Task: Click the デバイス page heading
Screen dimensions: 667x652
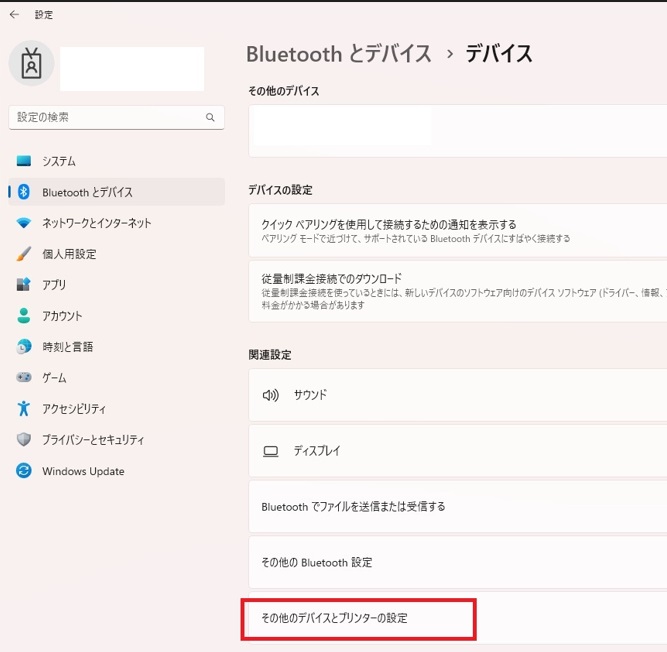Action: [x=499, y=54]
